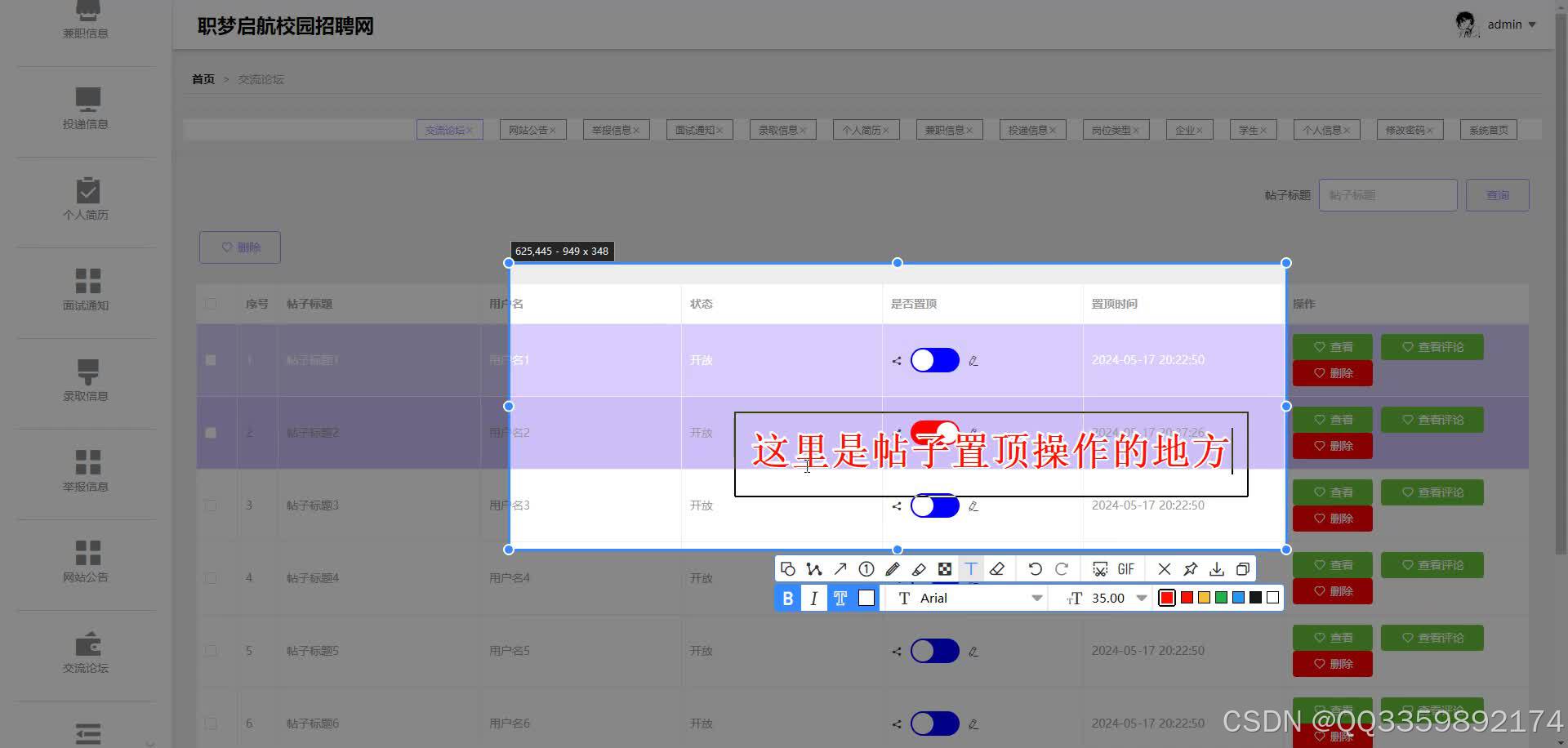Image resolution: width=1568 pixels, height=748 pixels.
Task: Open the admin user dropdown menu
Action: (x=1512, y=24)
